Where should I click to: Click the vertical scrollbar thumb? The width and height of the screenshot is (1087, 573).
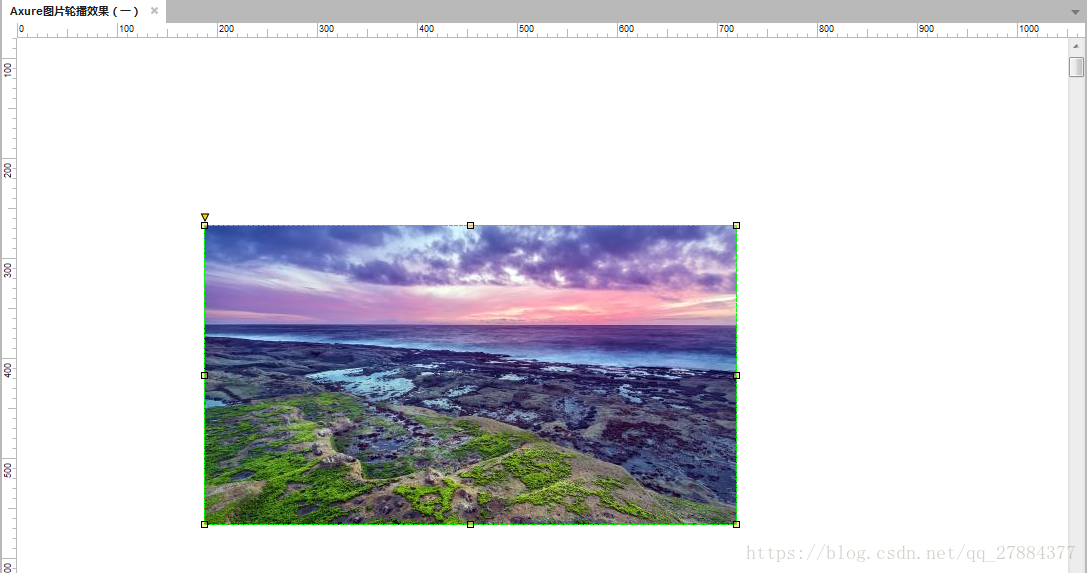click(1076, 67)
